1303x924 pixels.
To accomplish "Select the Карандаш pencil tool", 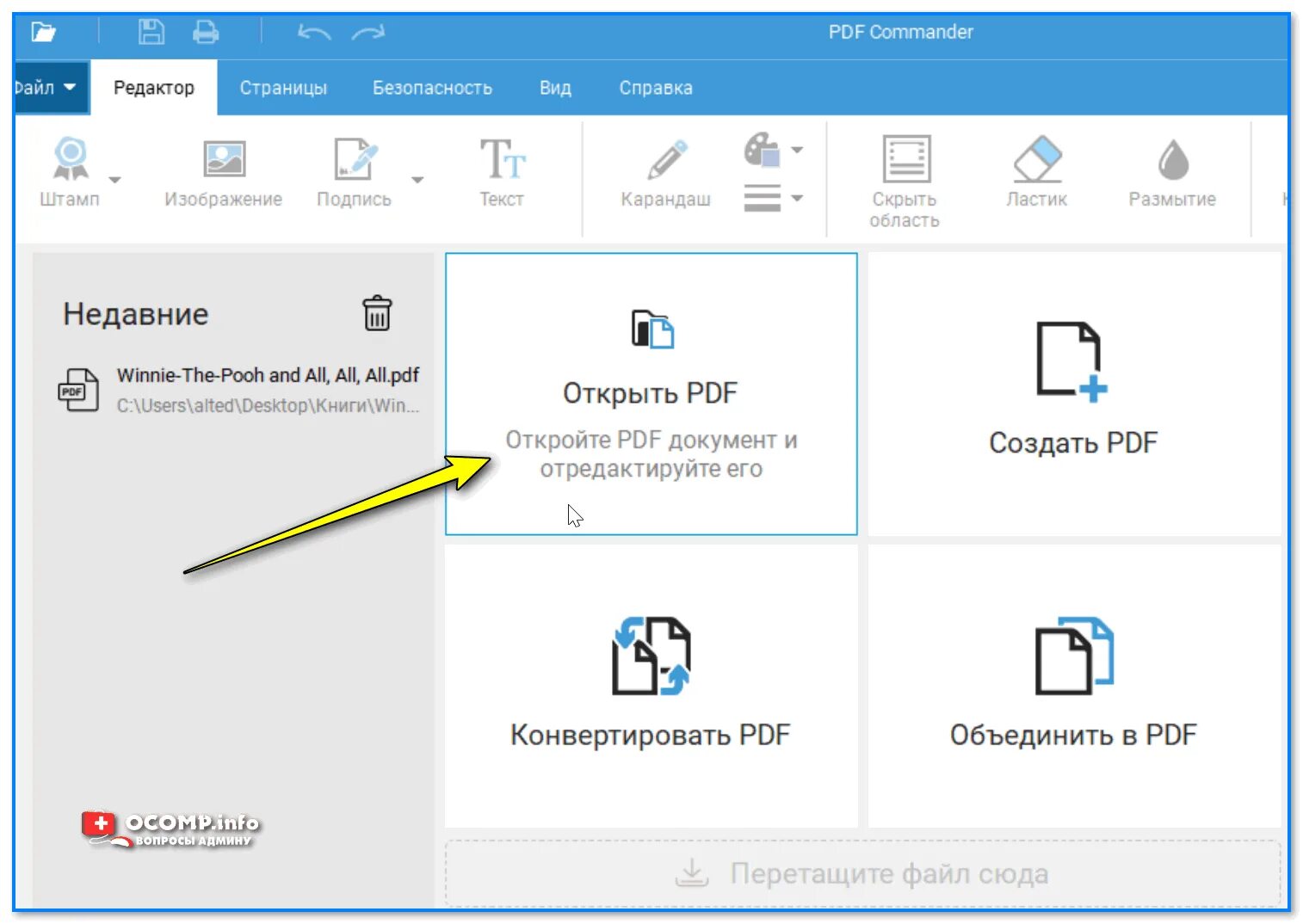I will pos(666,173).
